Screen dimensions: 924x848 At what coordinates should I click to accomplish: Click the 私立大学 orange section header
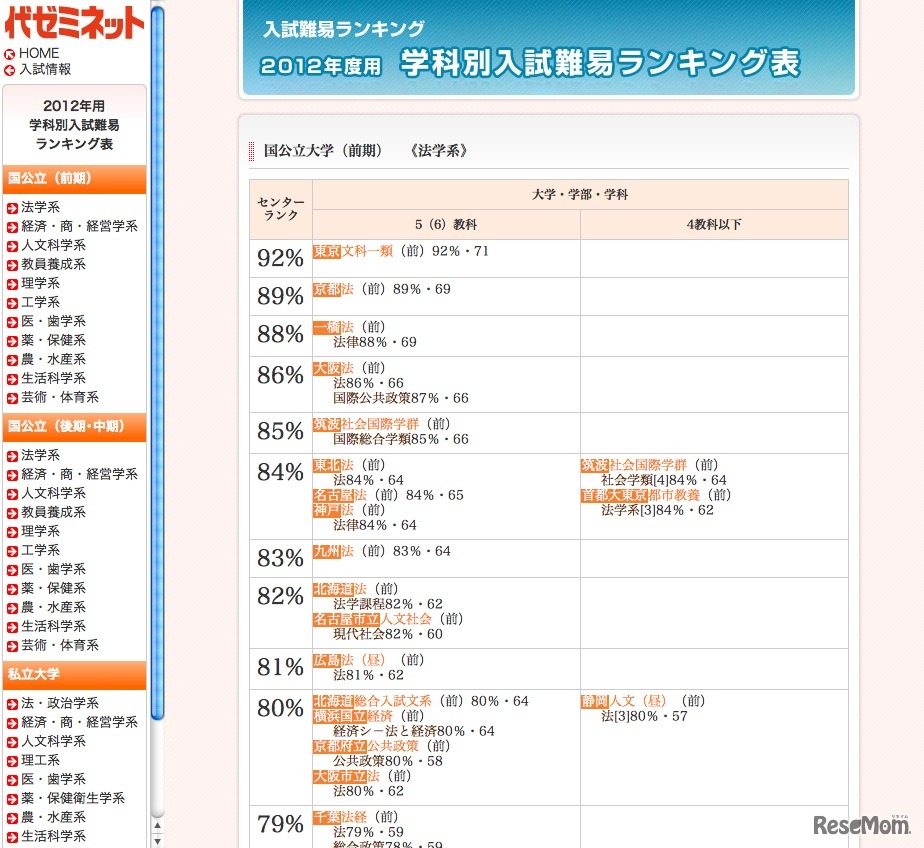[x=74, y=675]
